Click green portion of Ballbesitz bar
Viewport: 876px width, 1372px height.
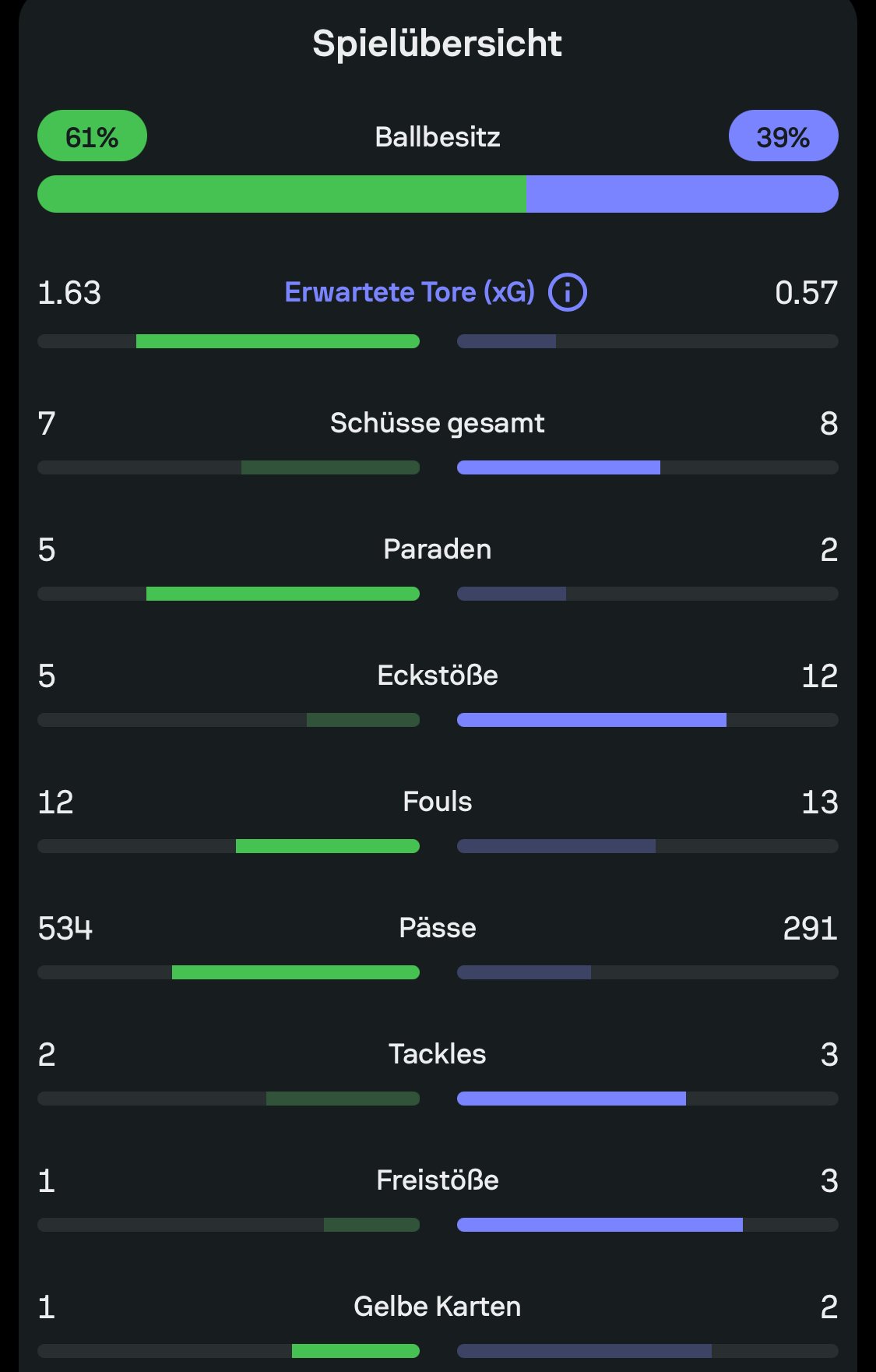[x=281, y=194]
